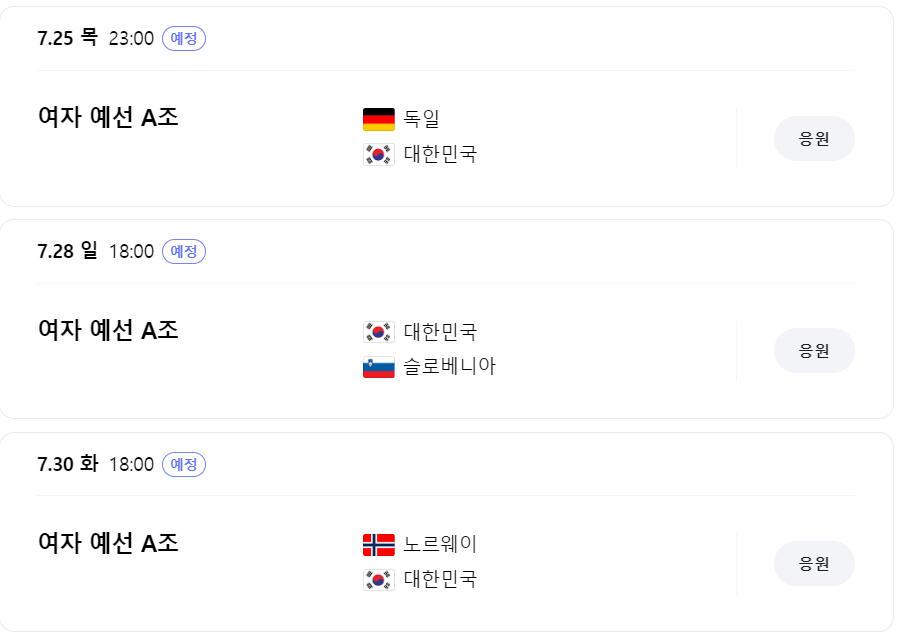Click 여자 예선 A조 title of 7.25 match
The width and height of the screenshot is (915, 643).
[x=108, y=117]
